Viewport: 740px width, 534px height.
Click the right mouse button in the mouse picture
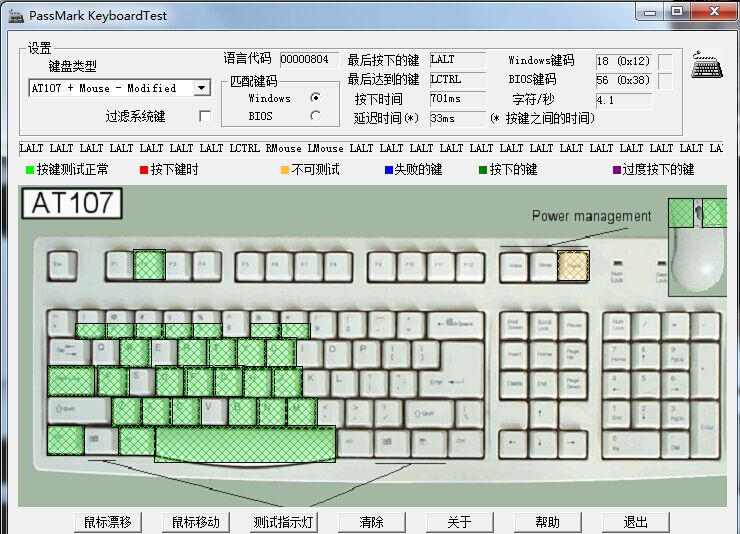(714, 213)
